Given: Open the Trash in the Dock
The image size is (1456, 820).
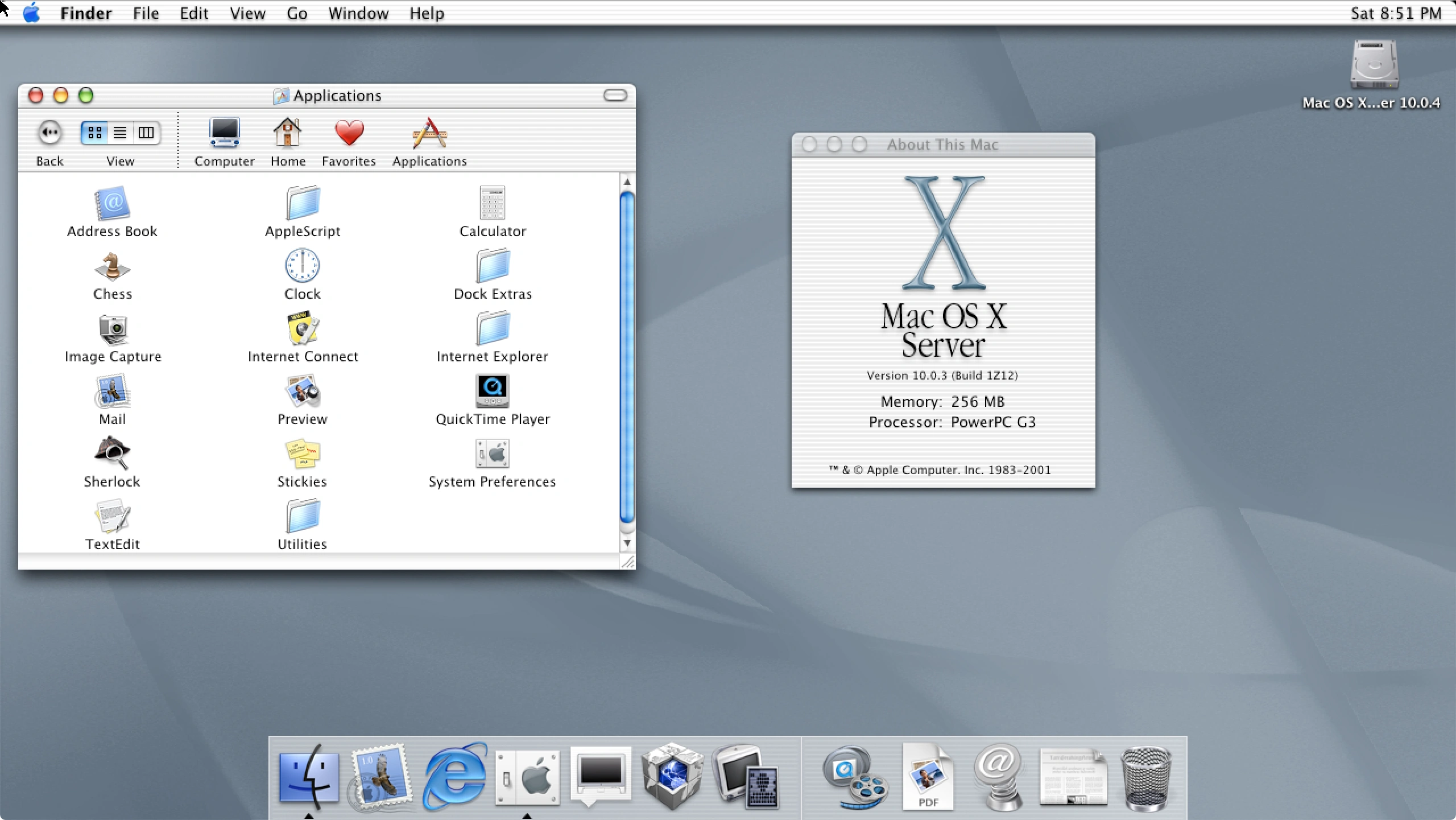Looking at the screenshot, I should (1146, 778).
